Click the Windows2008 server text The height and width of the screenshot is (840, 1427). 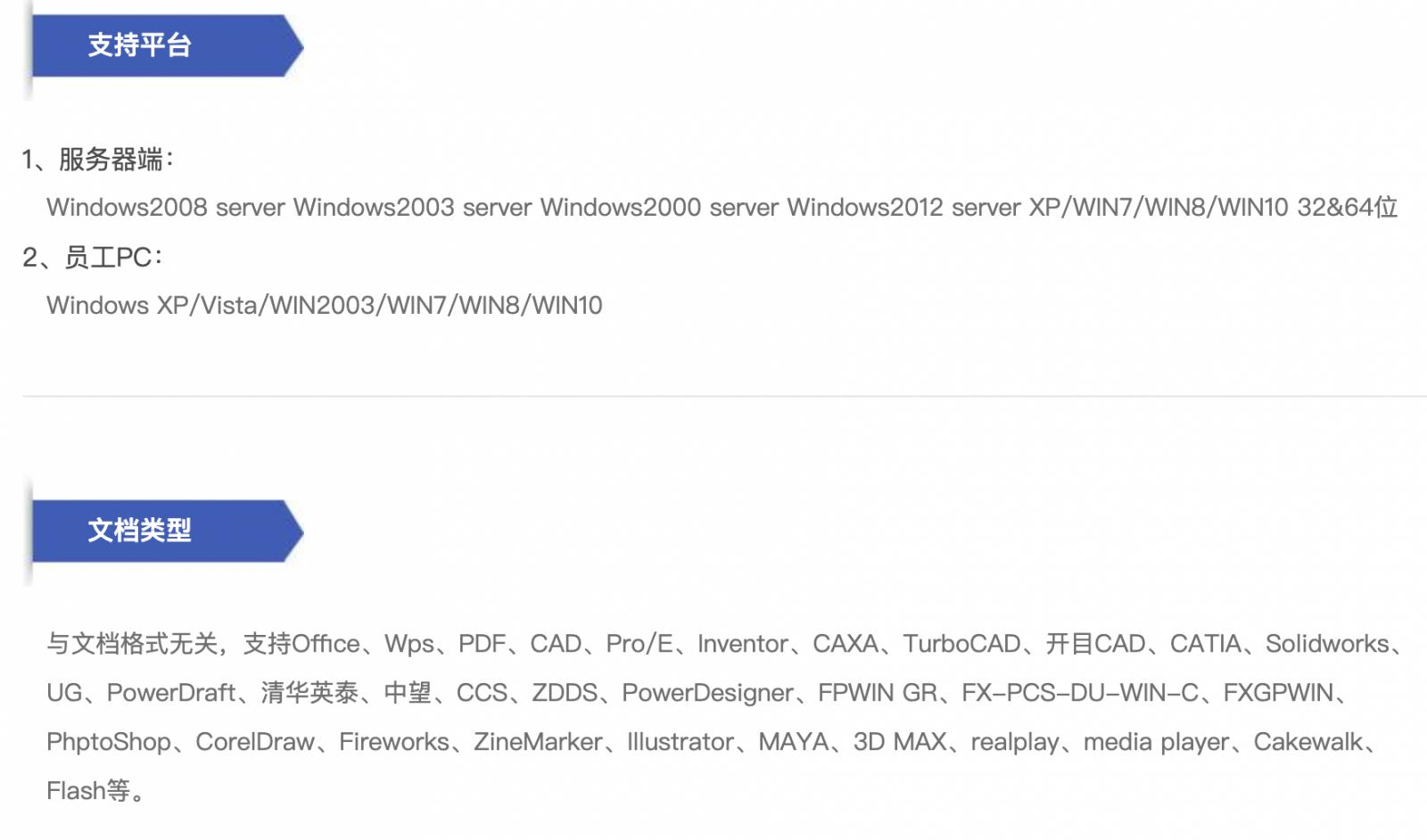(x=166, y=208)
